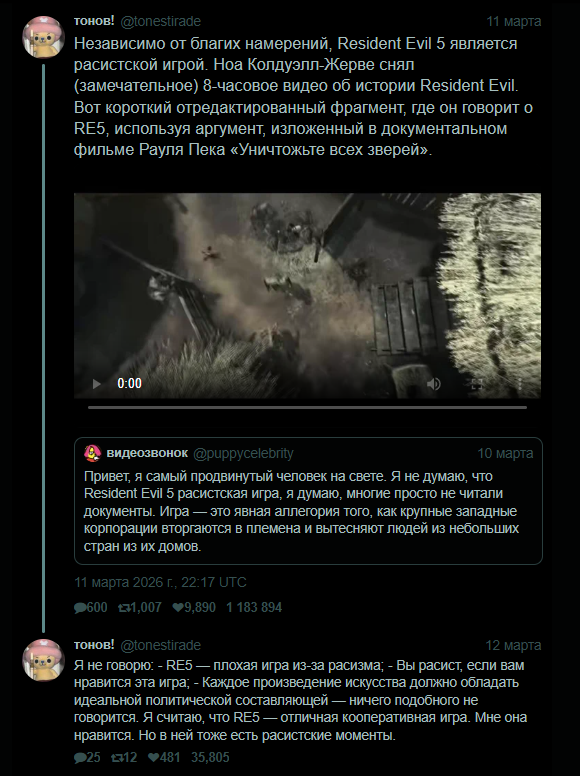The width and height of the screenshot is (580, 776).
Task: Open the avatar on the second tweet
Action: tap(44, 660)
